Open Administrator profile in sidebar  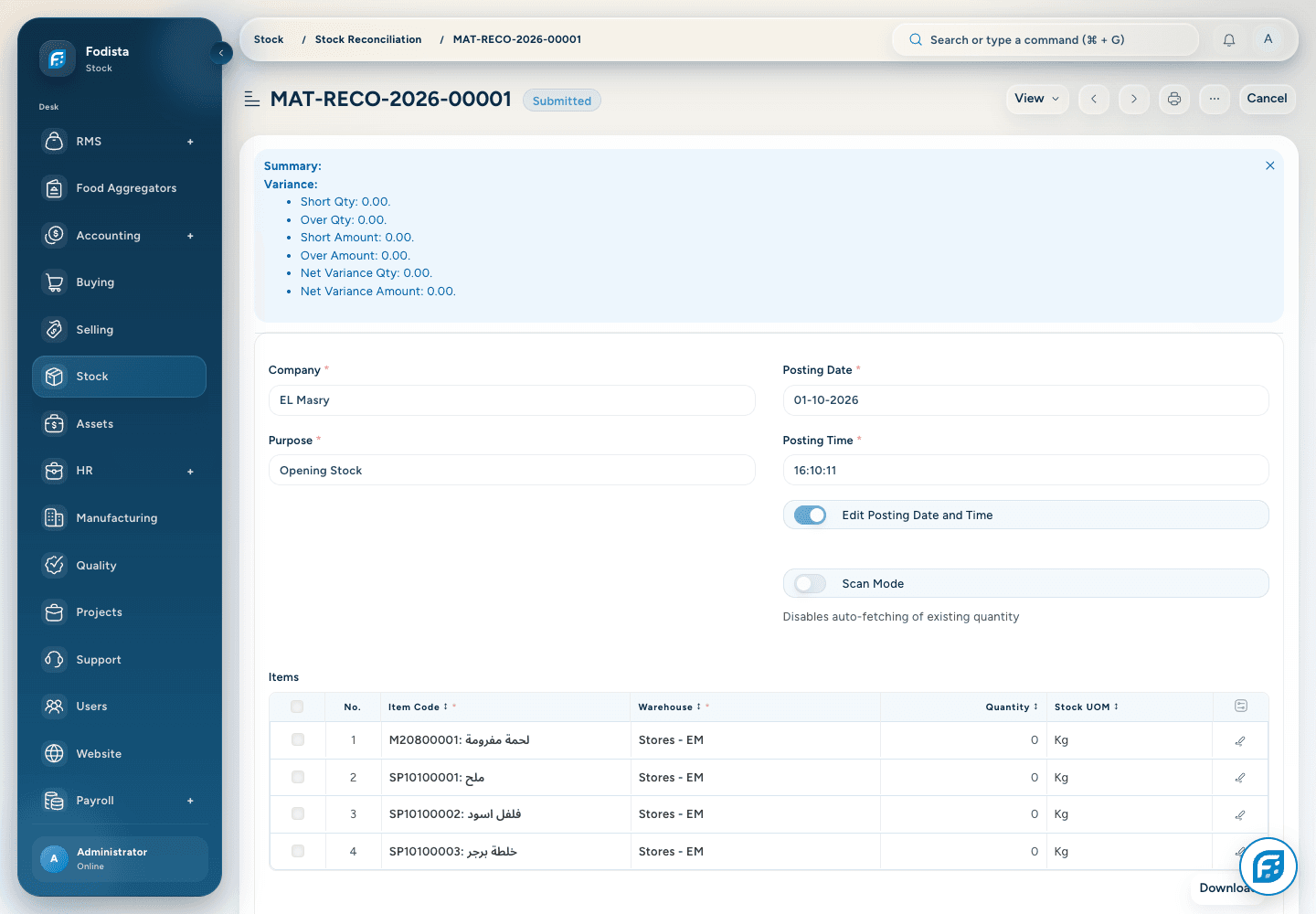[x=120, y=859]
